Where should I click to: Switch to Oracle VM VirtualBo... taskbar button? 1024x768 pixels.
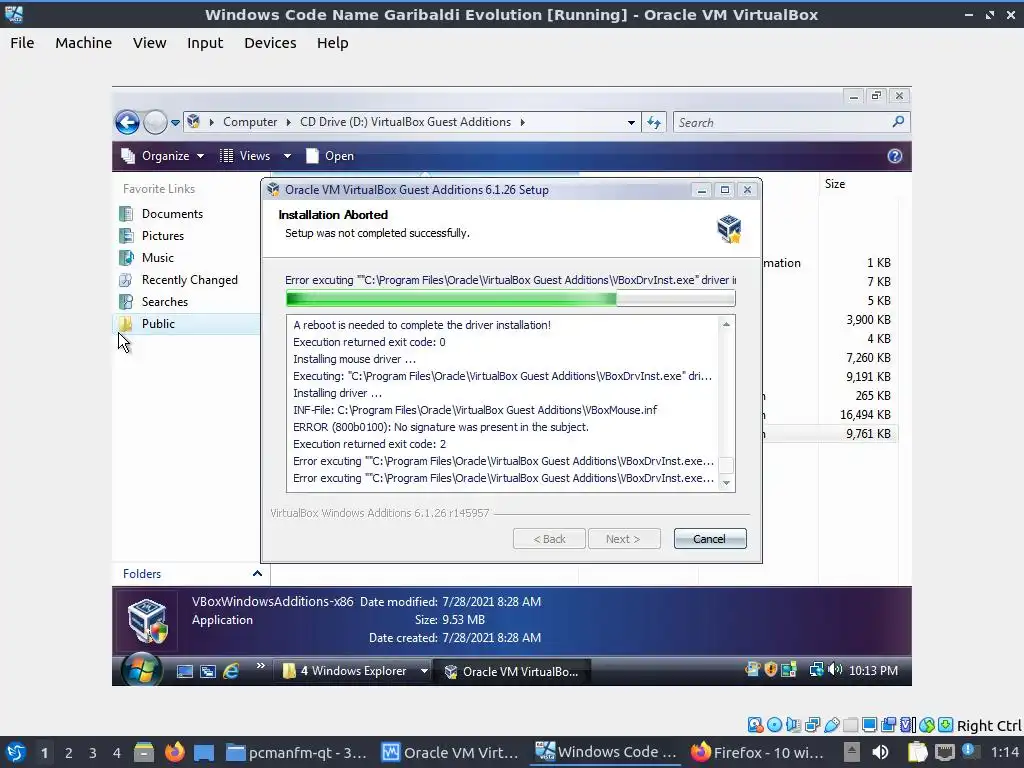[512, 671]
